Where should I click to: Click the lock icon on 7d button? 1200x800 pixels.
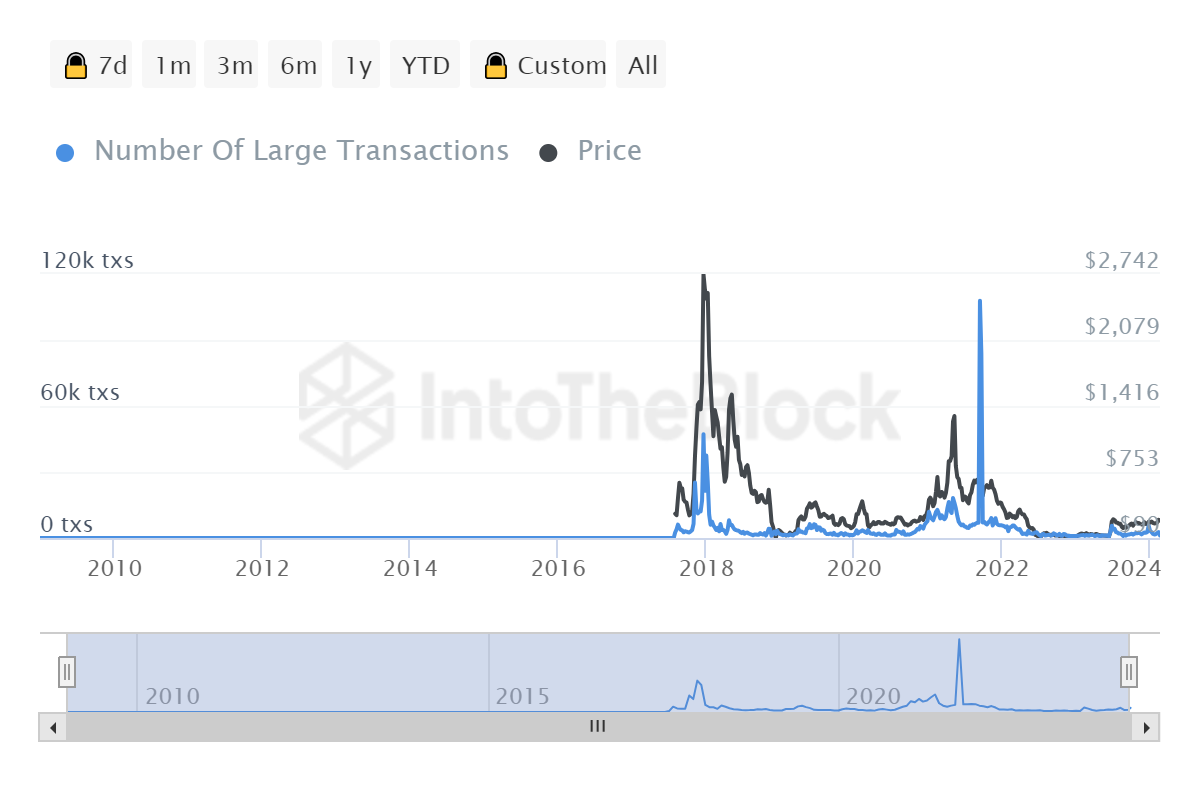pyautogui.click(x=75, y=66)
